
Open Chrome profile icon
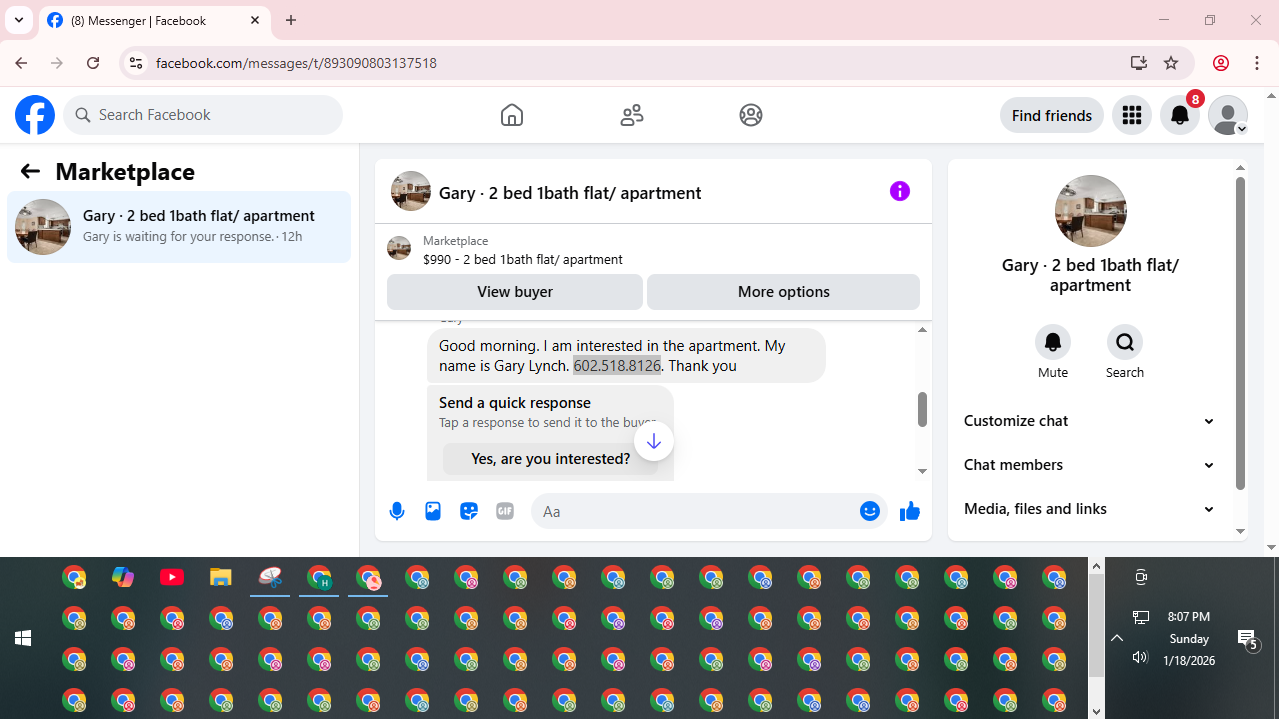1221,63
